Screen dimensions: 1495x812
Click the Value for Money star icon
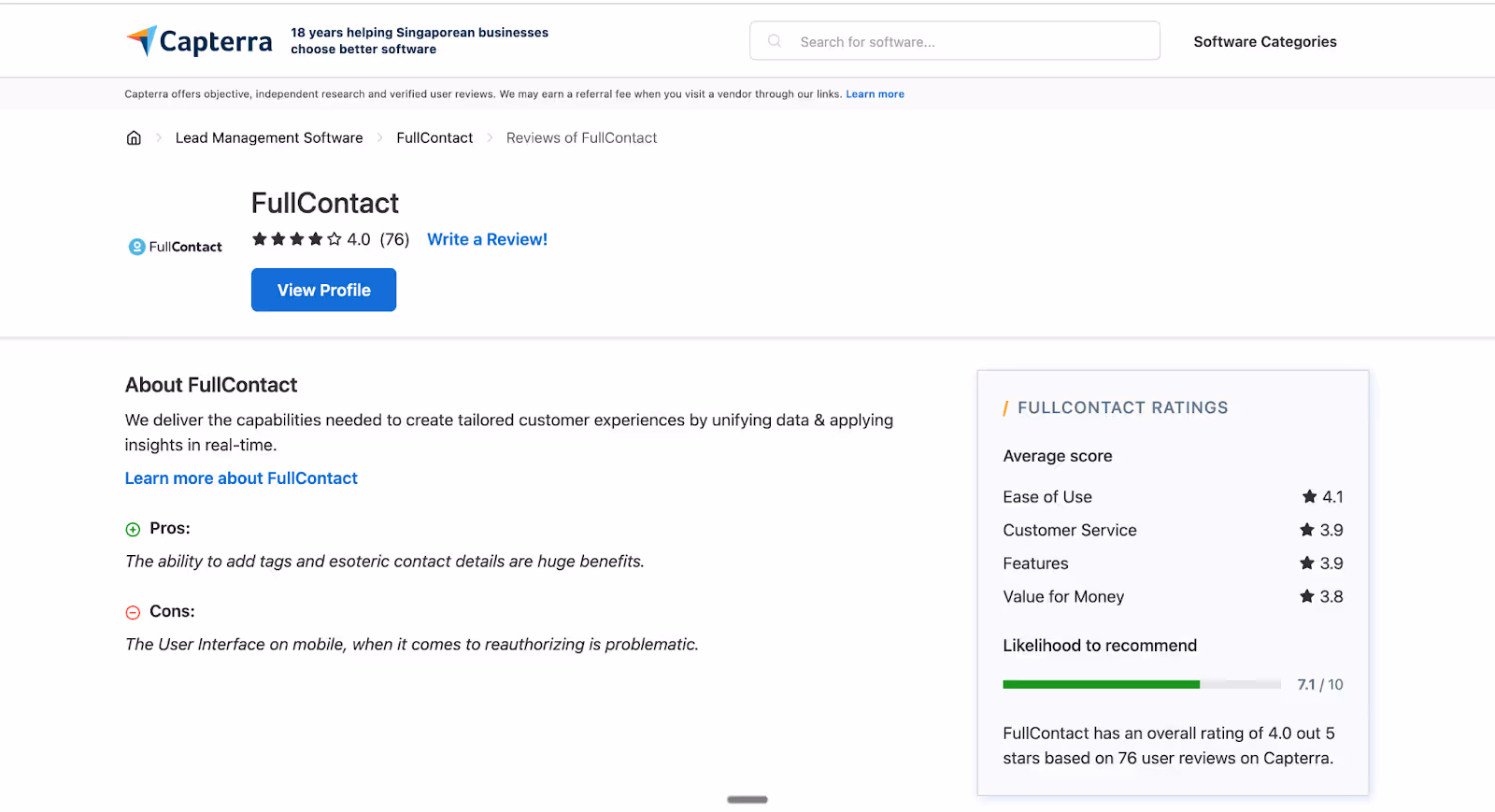click(x=1307, y=596)
